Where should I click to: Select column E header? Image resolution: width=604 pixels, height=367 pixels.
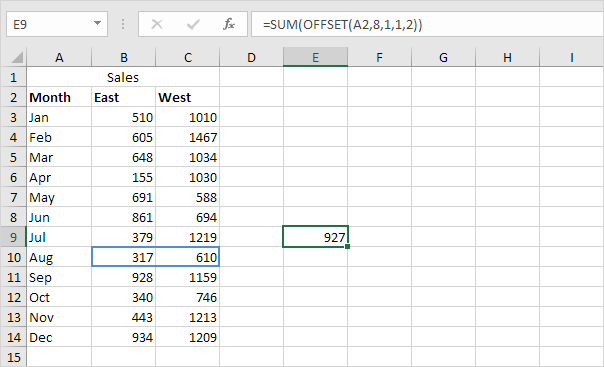315,57
